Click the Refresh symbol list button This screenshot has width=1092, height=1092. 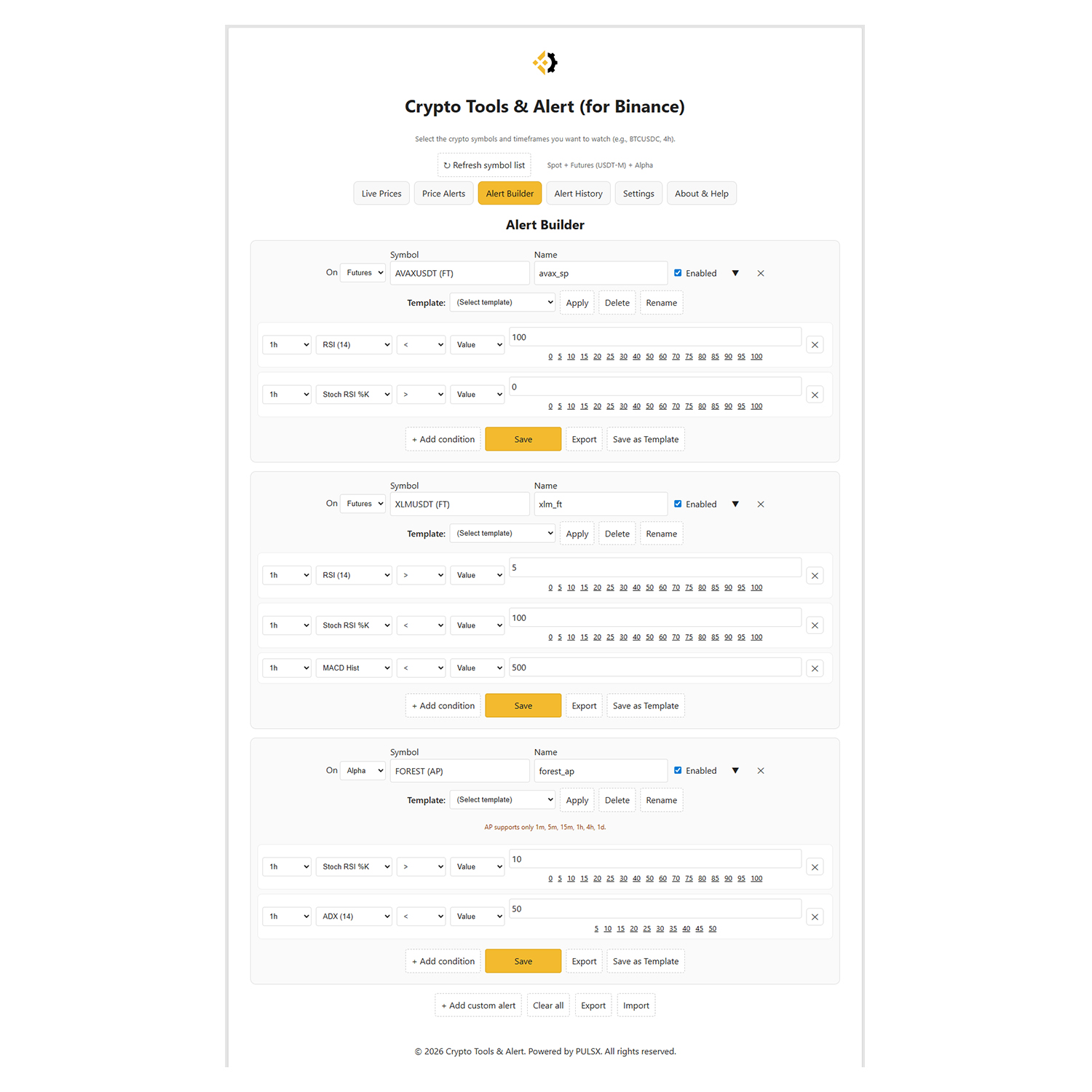484,165
